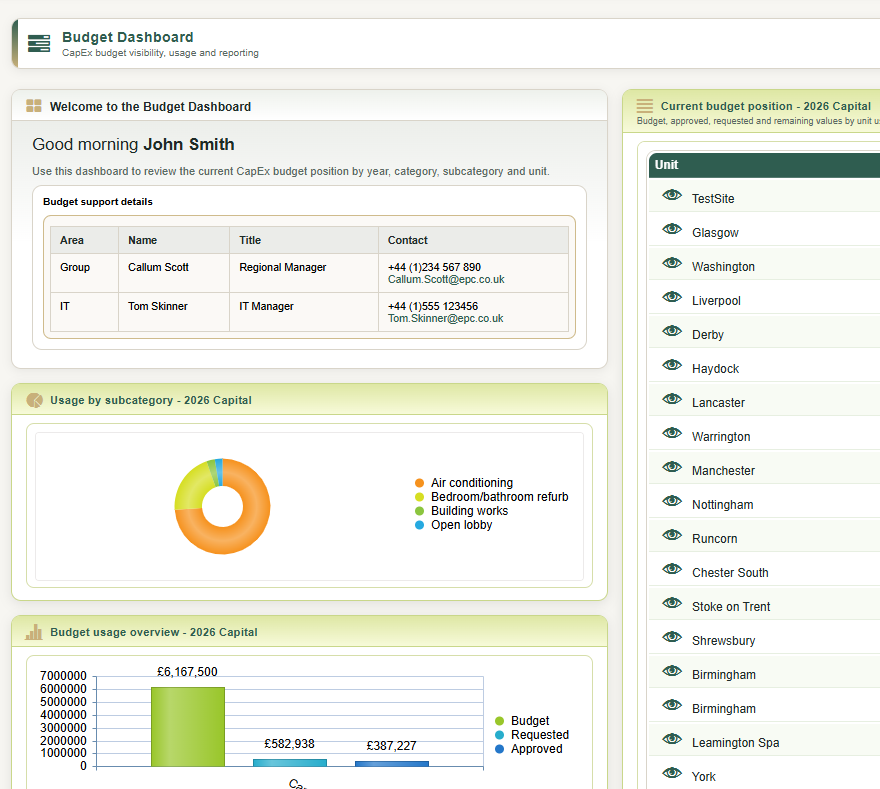880x789 pixels.
Task: Click the Manchester unit name
Action: pos(723,471)
